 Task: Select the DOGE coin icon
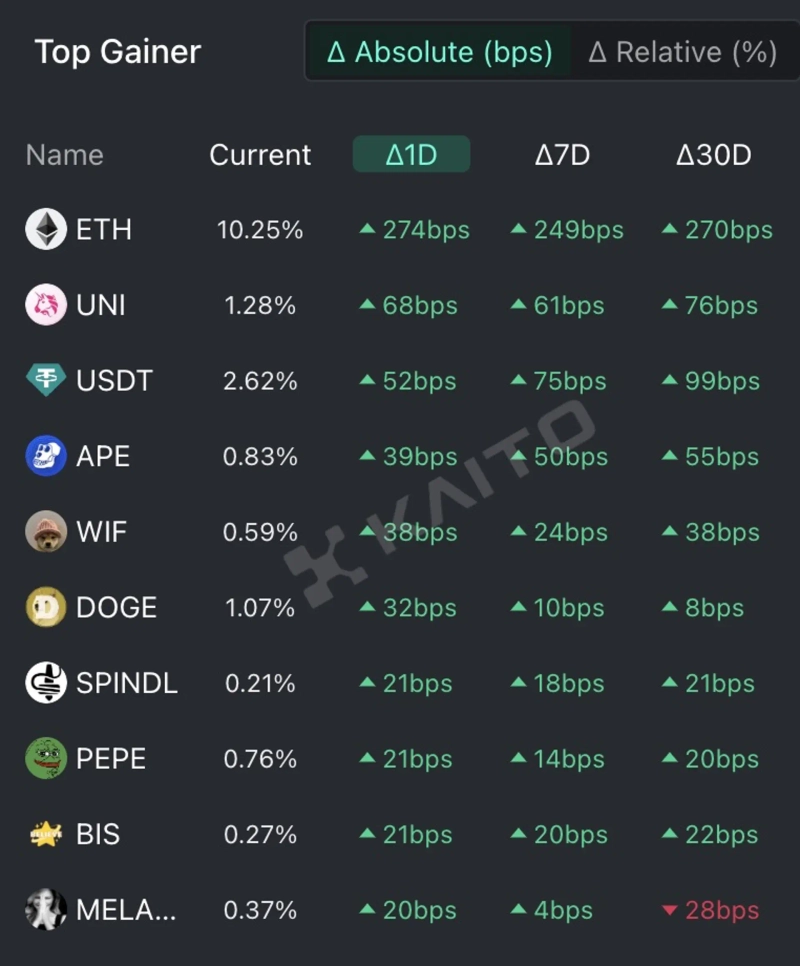click(x=46, y=608)
